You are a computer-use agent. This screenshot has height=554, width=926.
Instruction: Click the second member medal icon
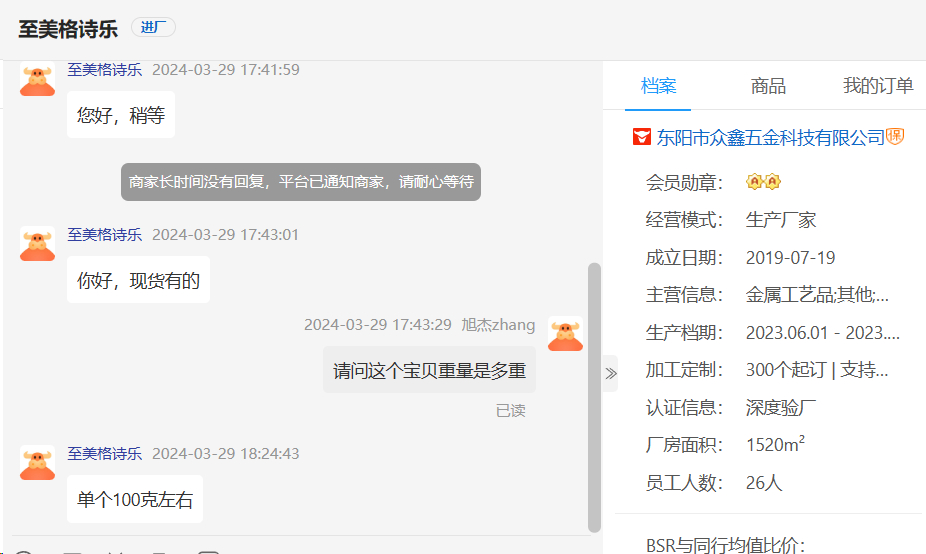coord(772,181)
